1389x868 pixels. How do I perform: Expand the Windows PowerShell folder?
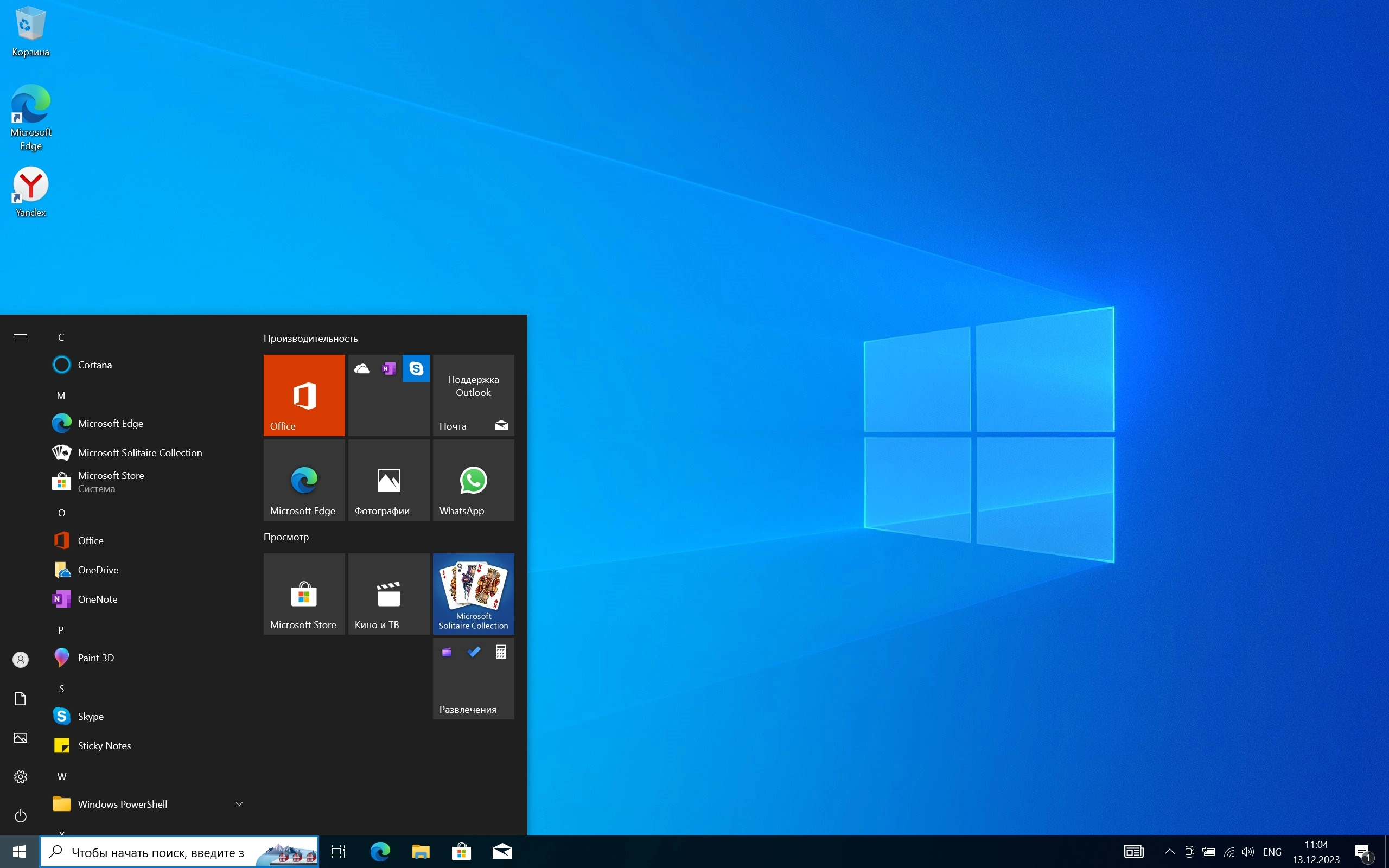click(239, 805)
